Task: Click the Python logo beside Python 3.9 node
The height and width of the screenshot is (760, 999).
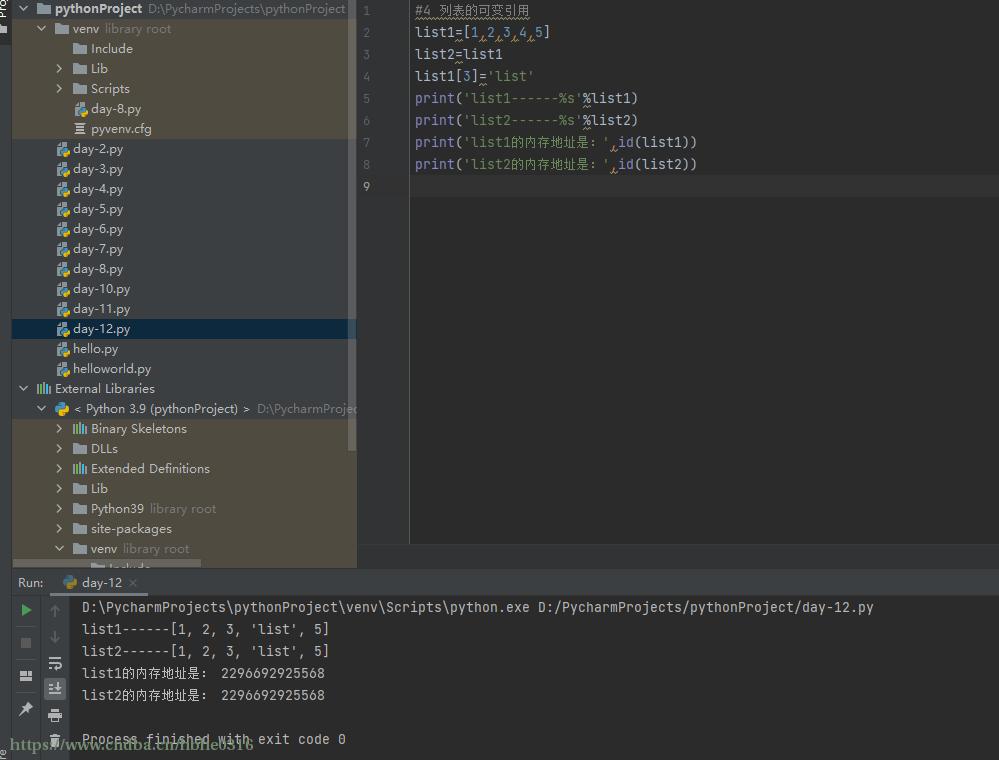Action: pos(62,408)
